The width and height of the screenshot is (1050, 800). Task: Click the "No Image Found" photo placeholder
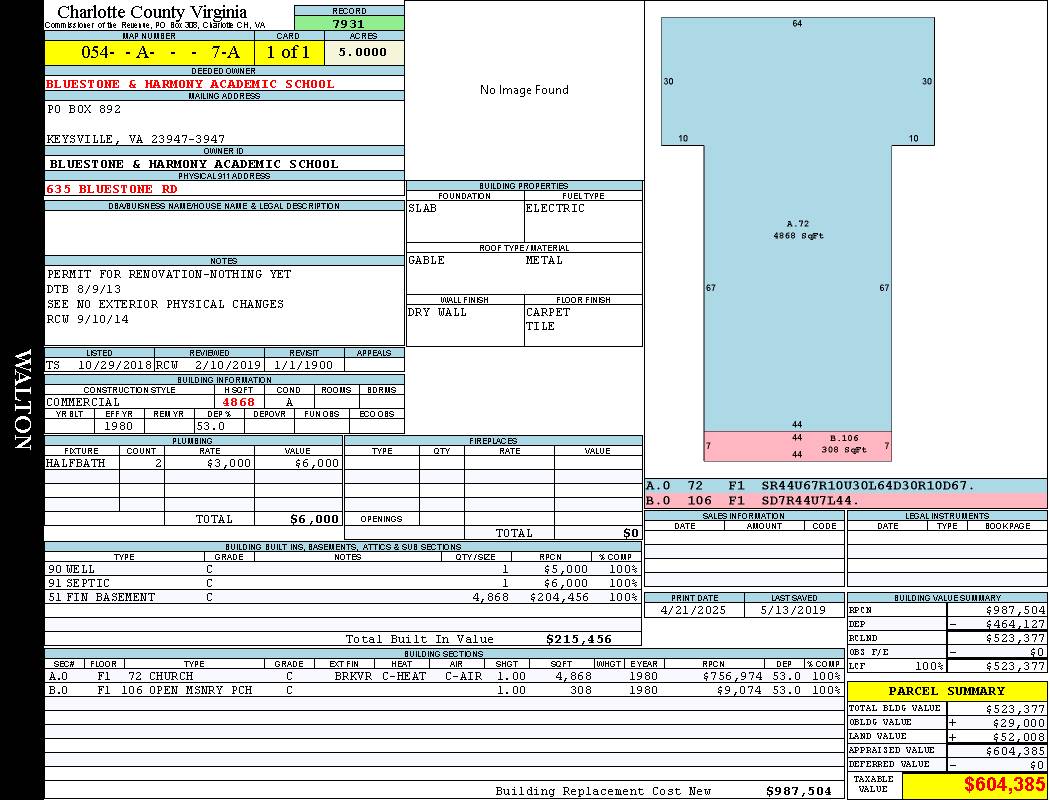[x=524, y=90]
